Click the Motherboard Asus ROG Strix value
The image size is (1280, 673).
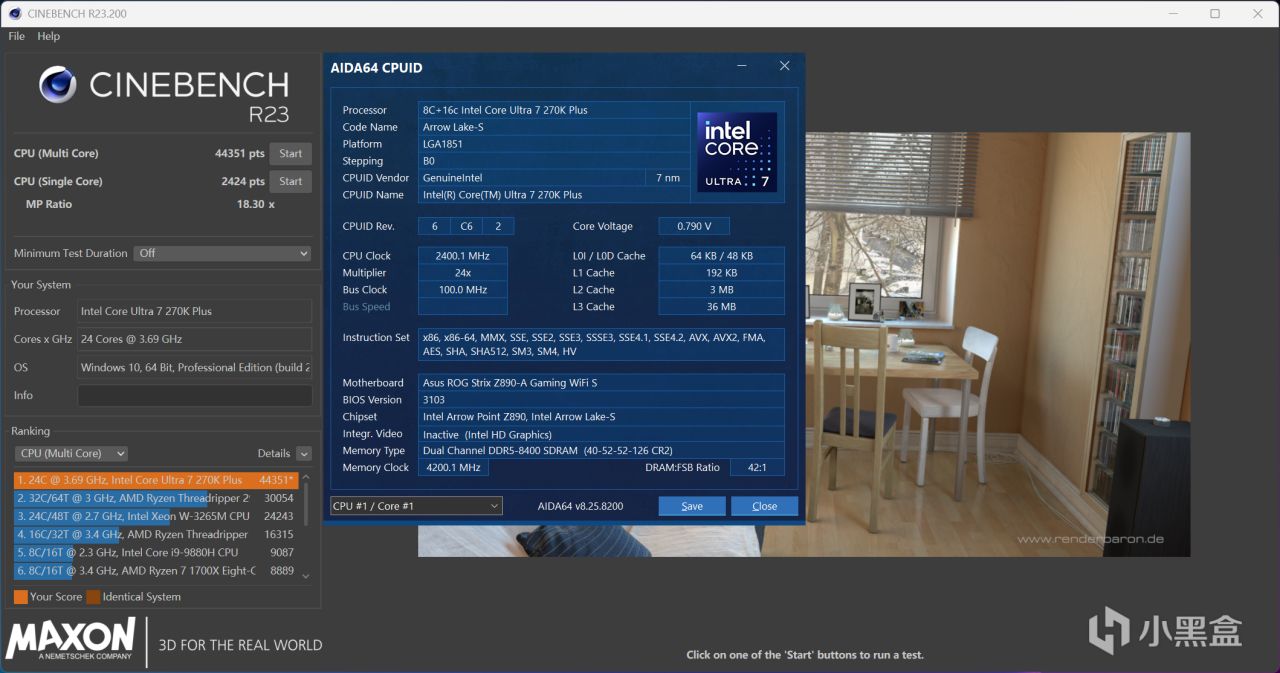coord(601,383)
